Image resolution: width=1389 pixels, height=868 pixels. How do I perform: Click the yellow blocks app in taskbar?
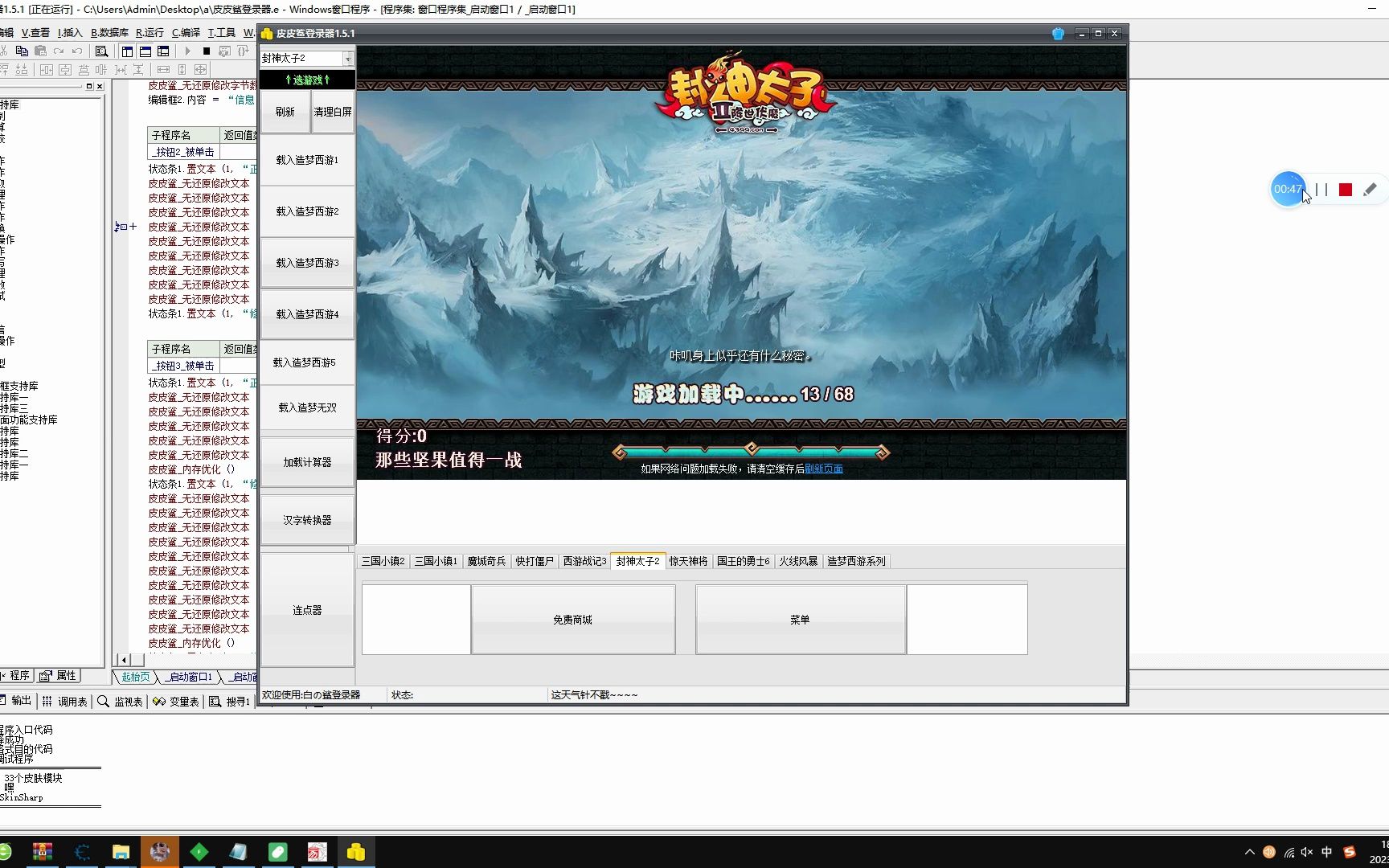[x=356, y=852]
